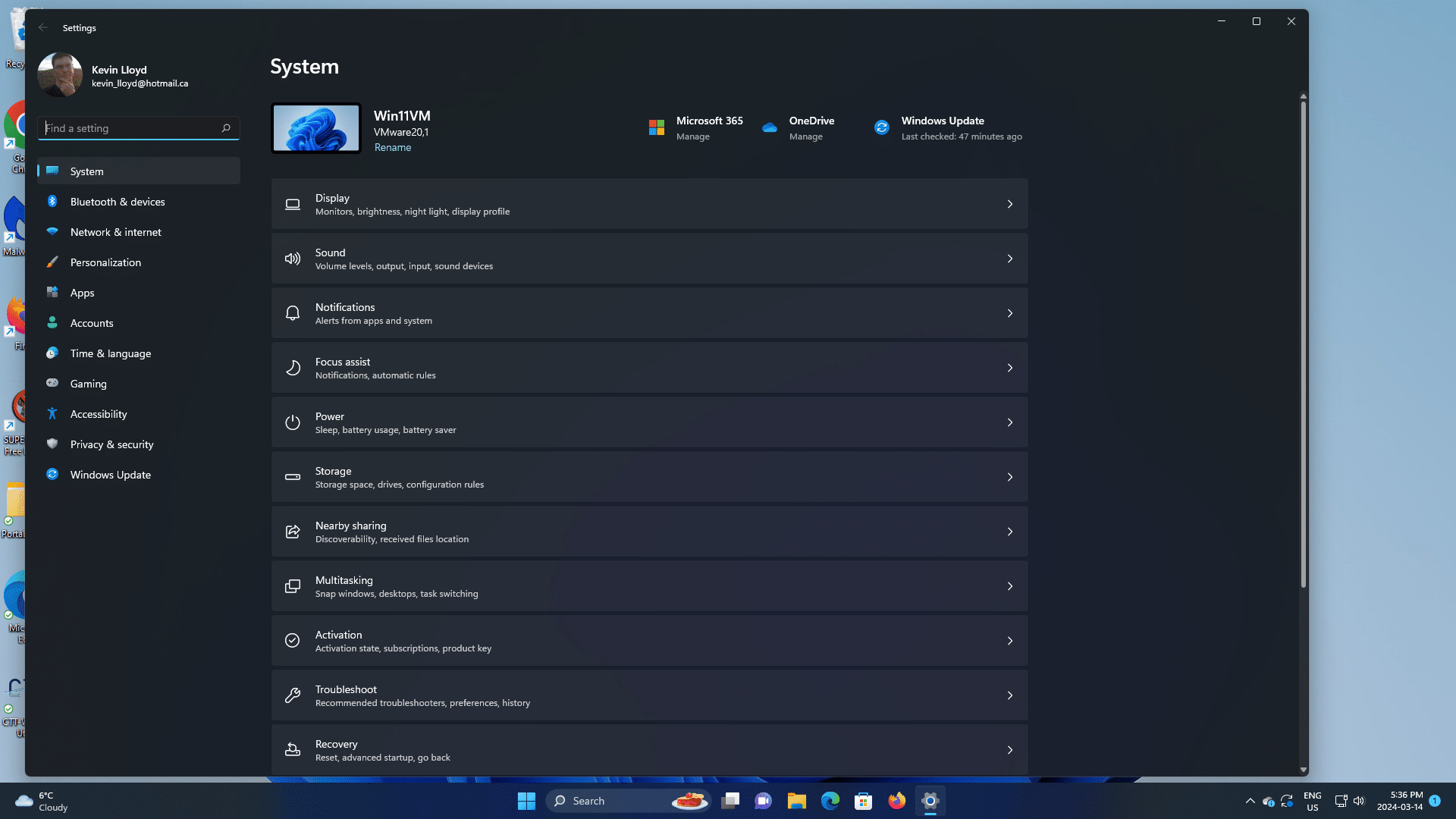Click the Privacy & security shield icon
The image size is (1456, 819).
pos(52,444)
